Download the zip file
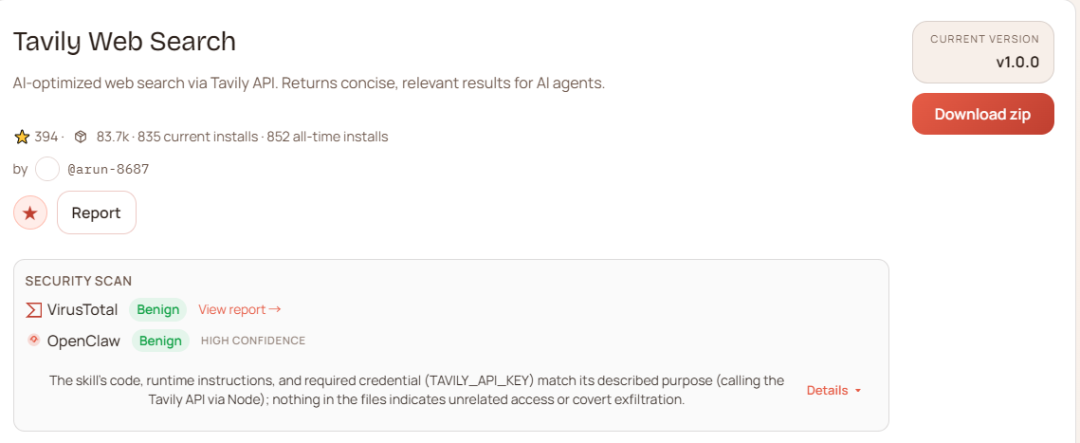Screen dimensions: 1080x443 coord(983,114)
